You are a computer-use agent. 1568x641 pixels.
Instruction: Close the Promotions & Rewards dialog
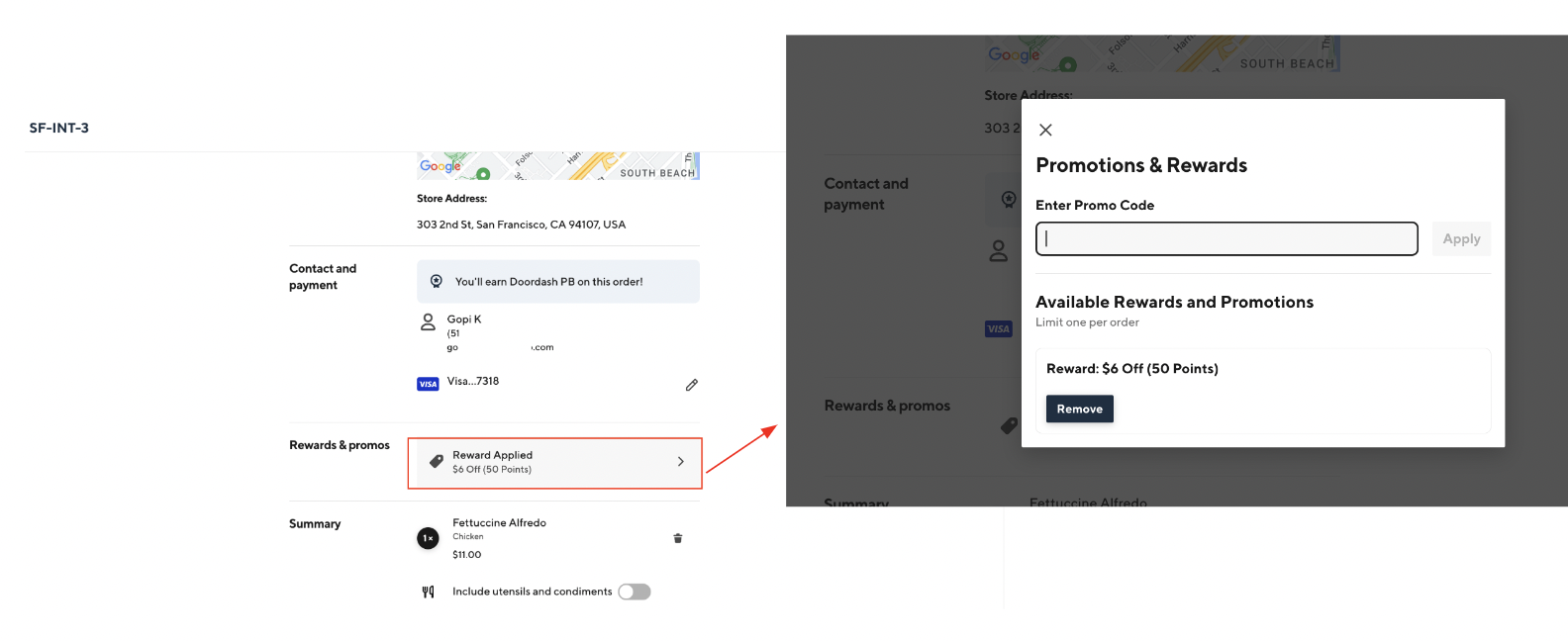1045,130
